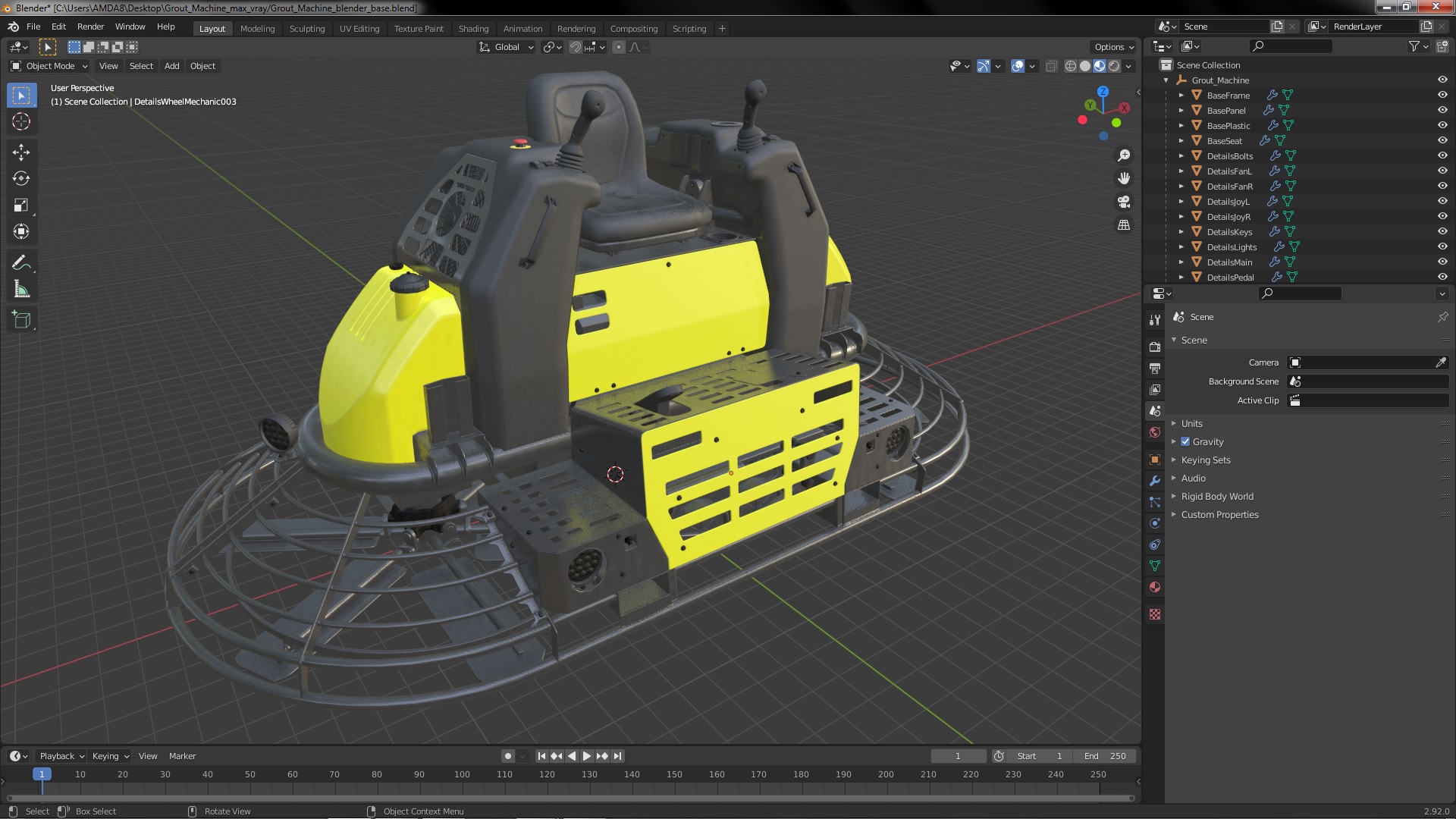
Task: Click the Start frame field
Action: coord(1040,756)
